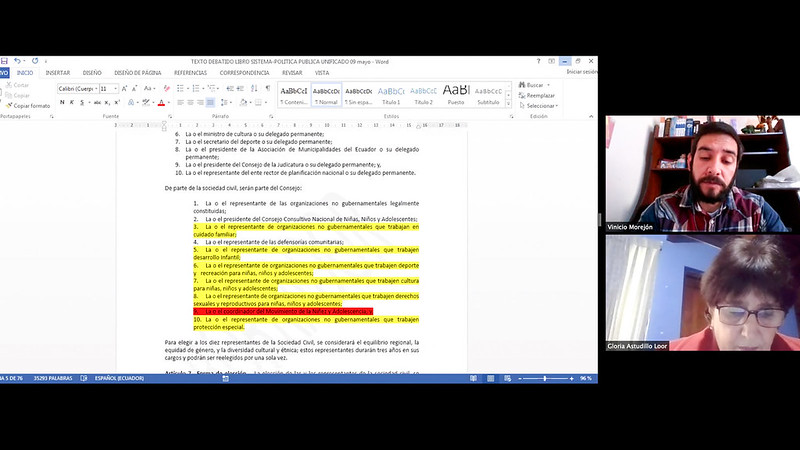Screen dimensions: 800x450
Task: Open the Fuente dialog launcher
Action: [x=169, y=116]
